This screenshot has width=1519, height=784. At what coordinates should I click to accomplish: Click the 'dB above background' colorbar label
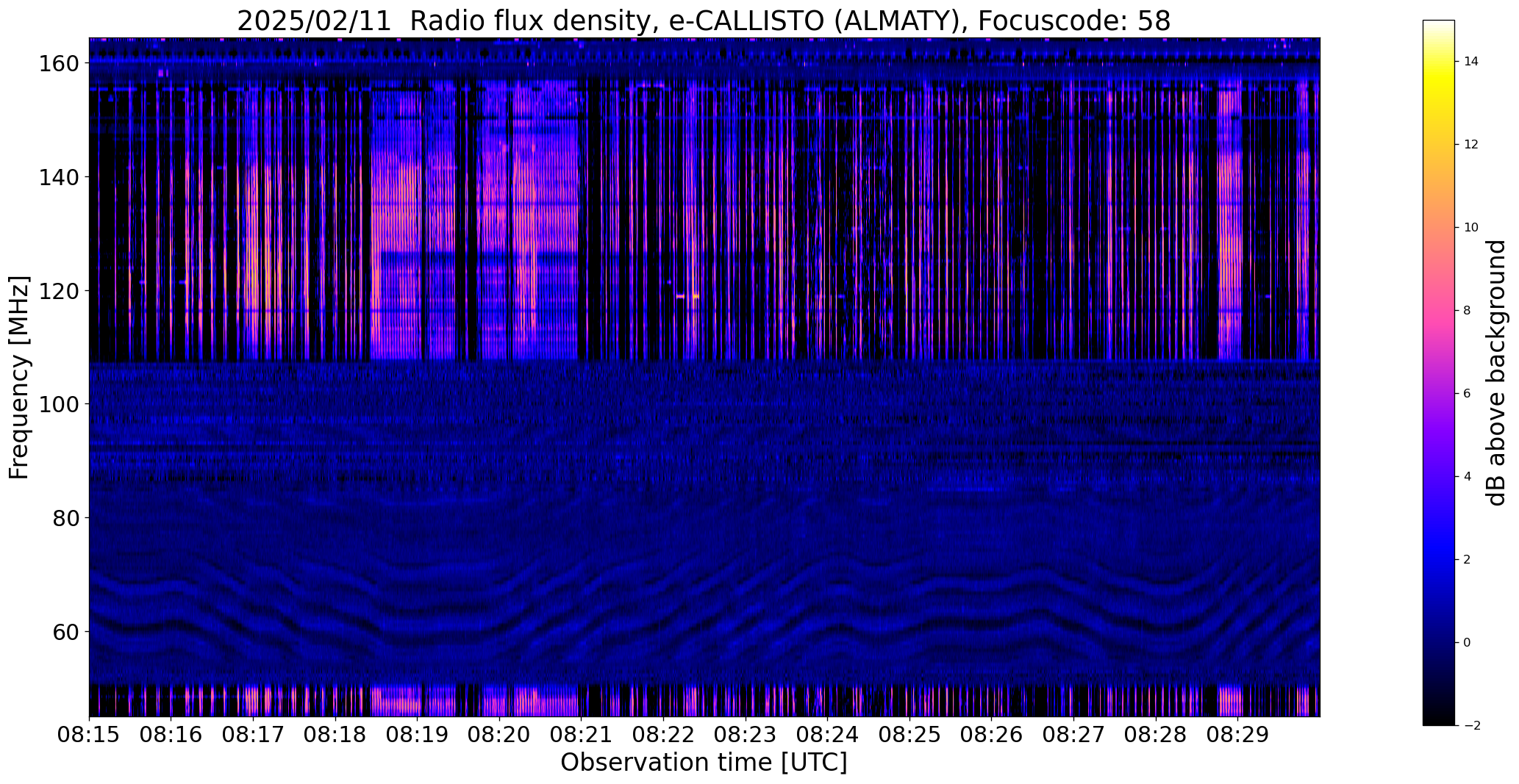pyautogui.click(x=1497, y=373)
